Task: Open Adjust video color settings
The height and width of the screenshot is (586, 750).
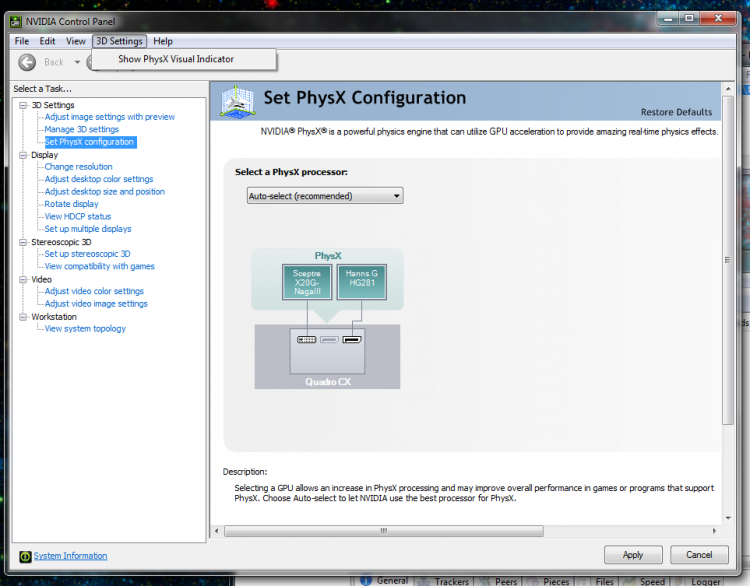Action: click(x=94, y=291)
